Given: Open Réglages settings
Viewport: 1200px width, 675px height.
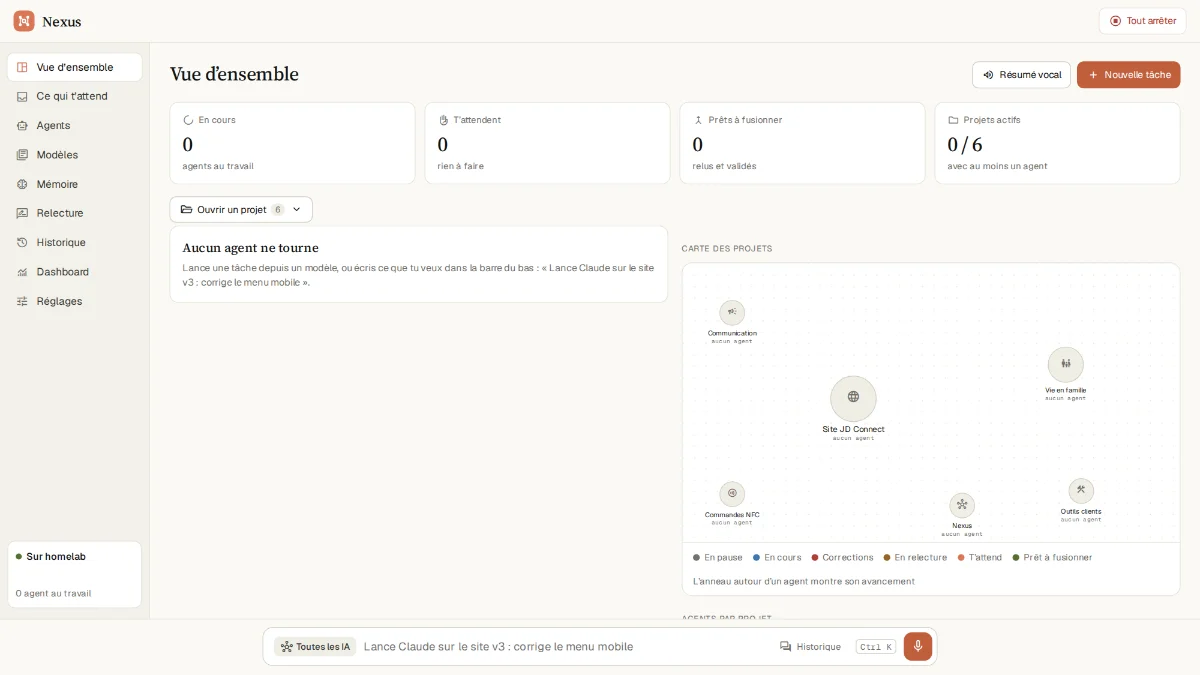Looking at the screenshot, I should [74, 301].
